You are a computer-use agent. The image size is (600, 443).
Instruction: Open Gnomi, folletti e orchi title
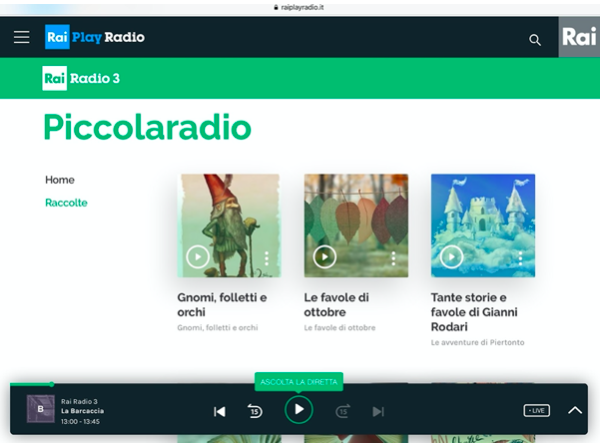pyautogui.click(x=222, y=305)
